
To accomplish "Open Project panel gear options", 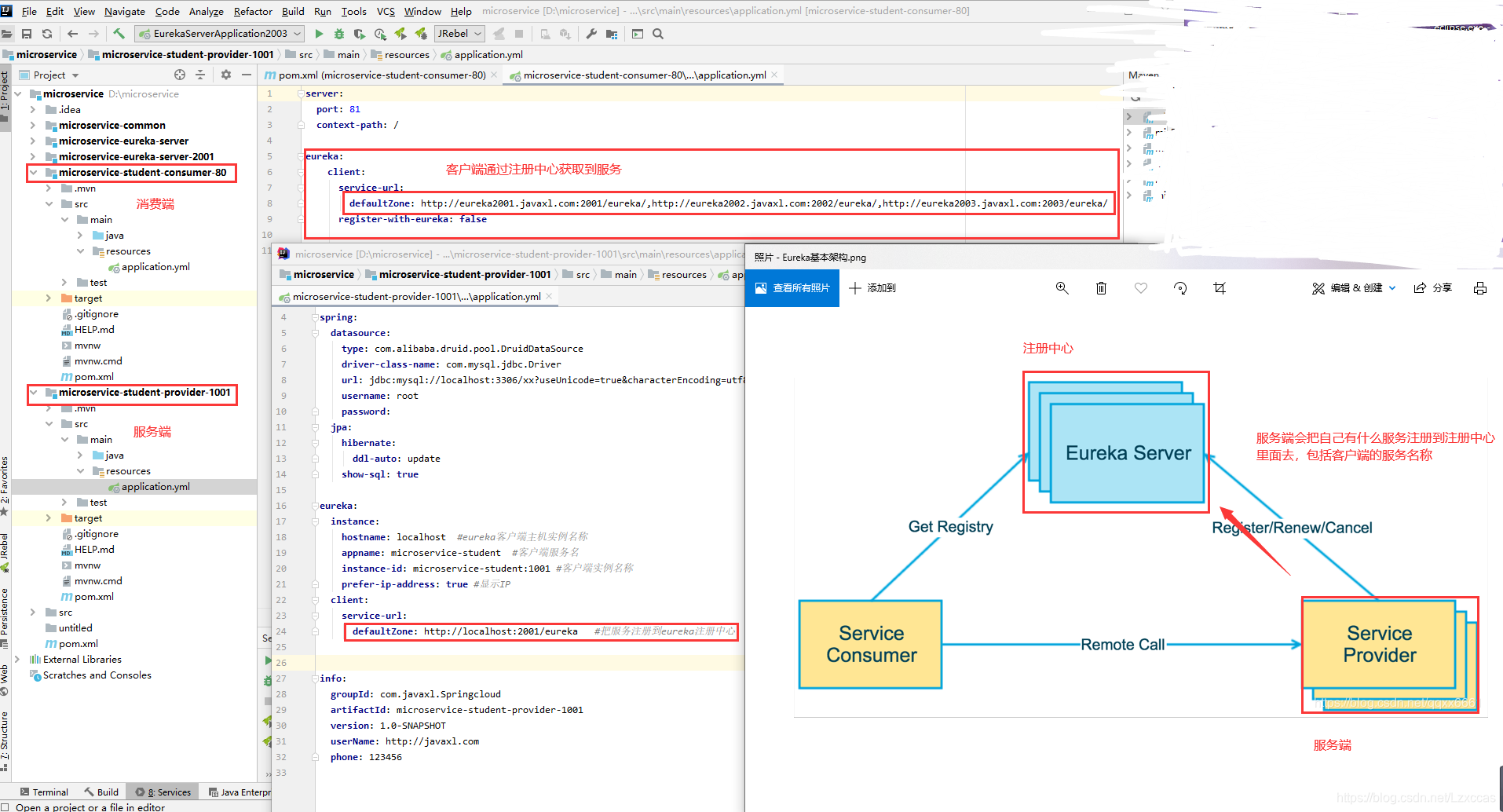I will pos(226,75).
